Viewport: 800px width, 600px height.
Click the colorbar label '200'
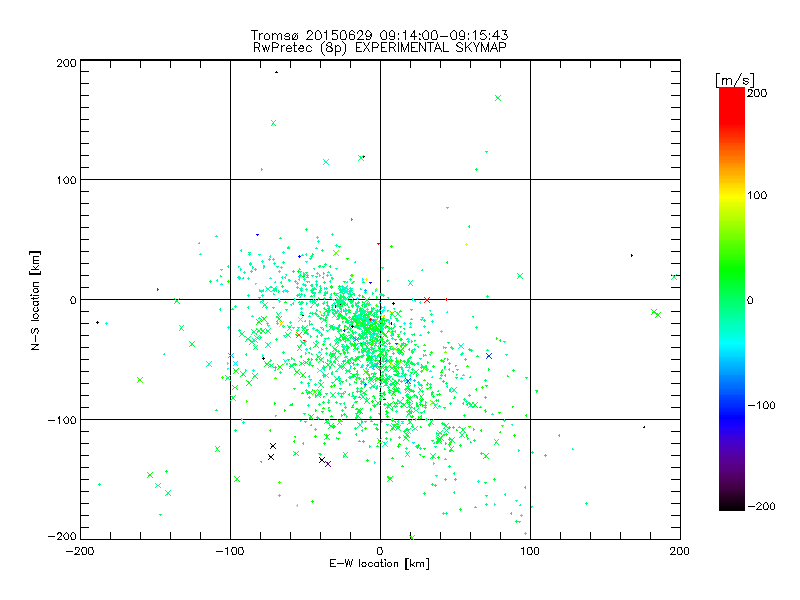(x=757, y=93)
